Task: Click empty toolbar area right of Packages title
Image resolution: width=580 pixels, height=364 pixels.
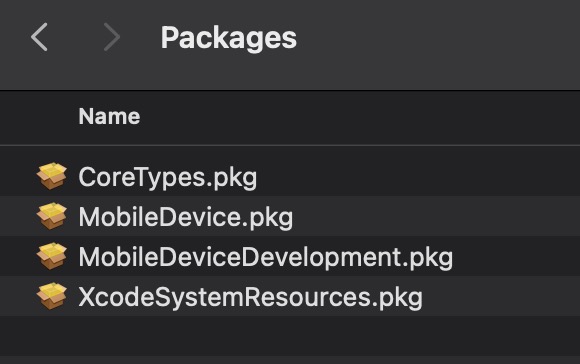Action: pos(436,38)
